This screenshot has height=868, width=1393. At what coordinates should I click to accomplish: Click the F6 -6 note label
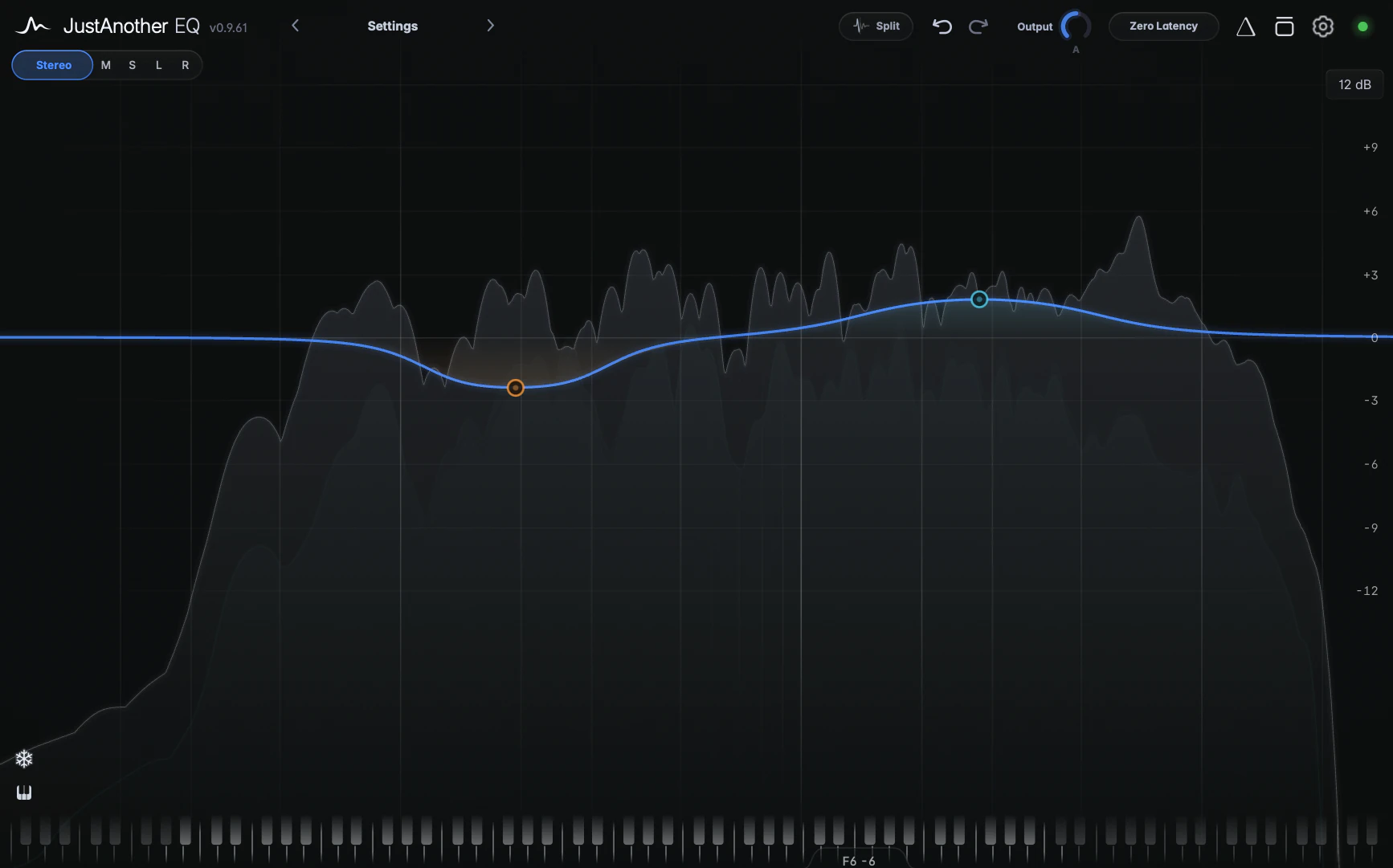[858, 861]
